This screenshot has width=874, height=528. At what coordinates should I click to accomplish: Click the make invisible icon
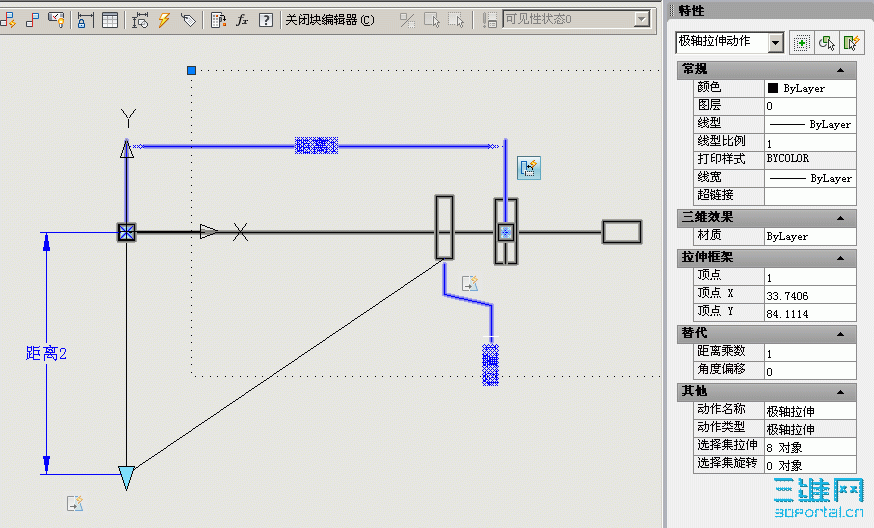pos(457,20)
